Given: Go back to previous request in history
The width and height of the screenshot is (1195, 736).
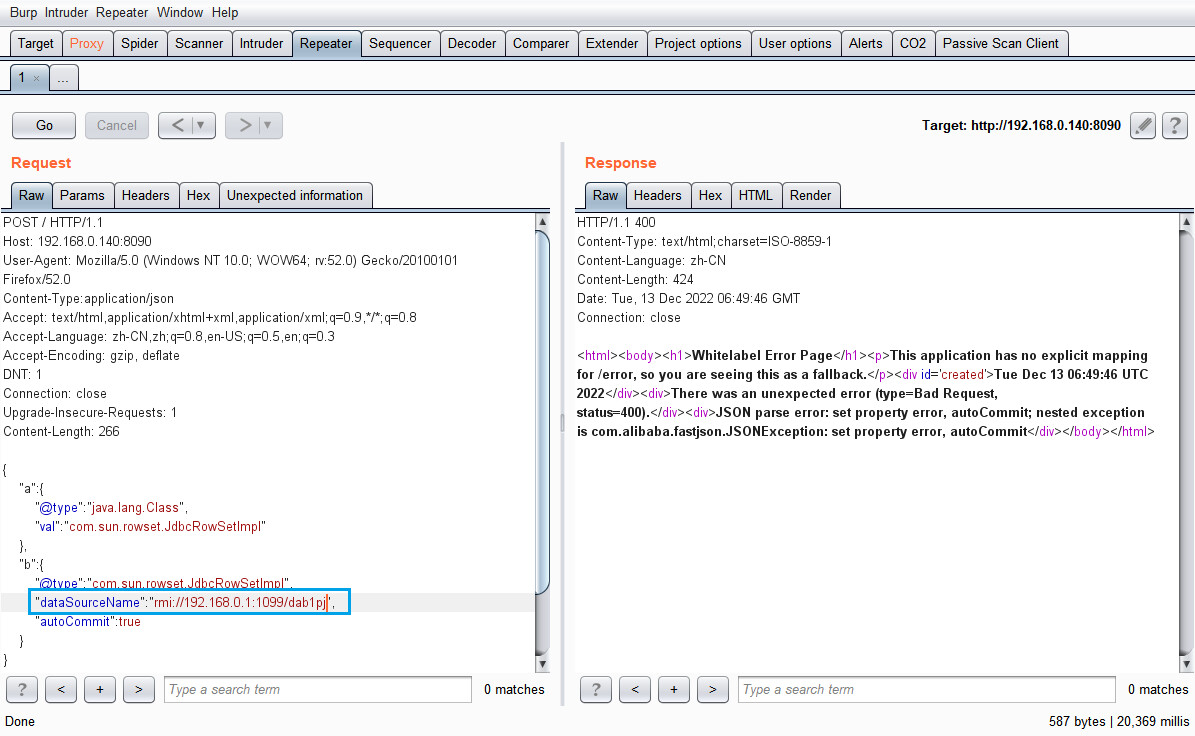Looking at the screenshot, I should pos(177,126).
